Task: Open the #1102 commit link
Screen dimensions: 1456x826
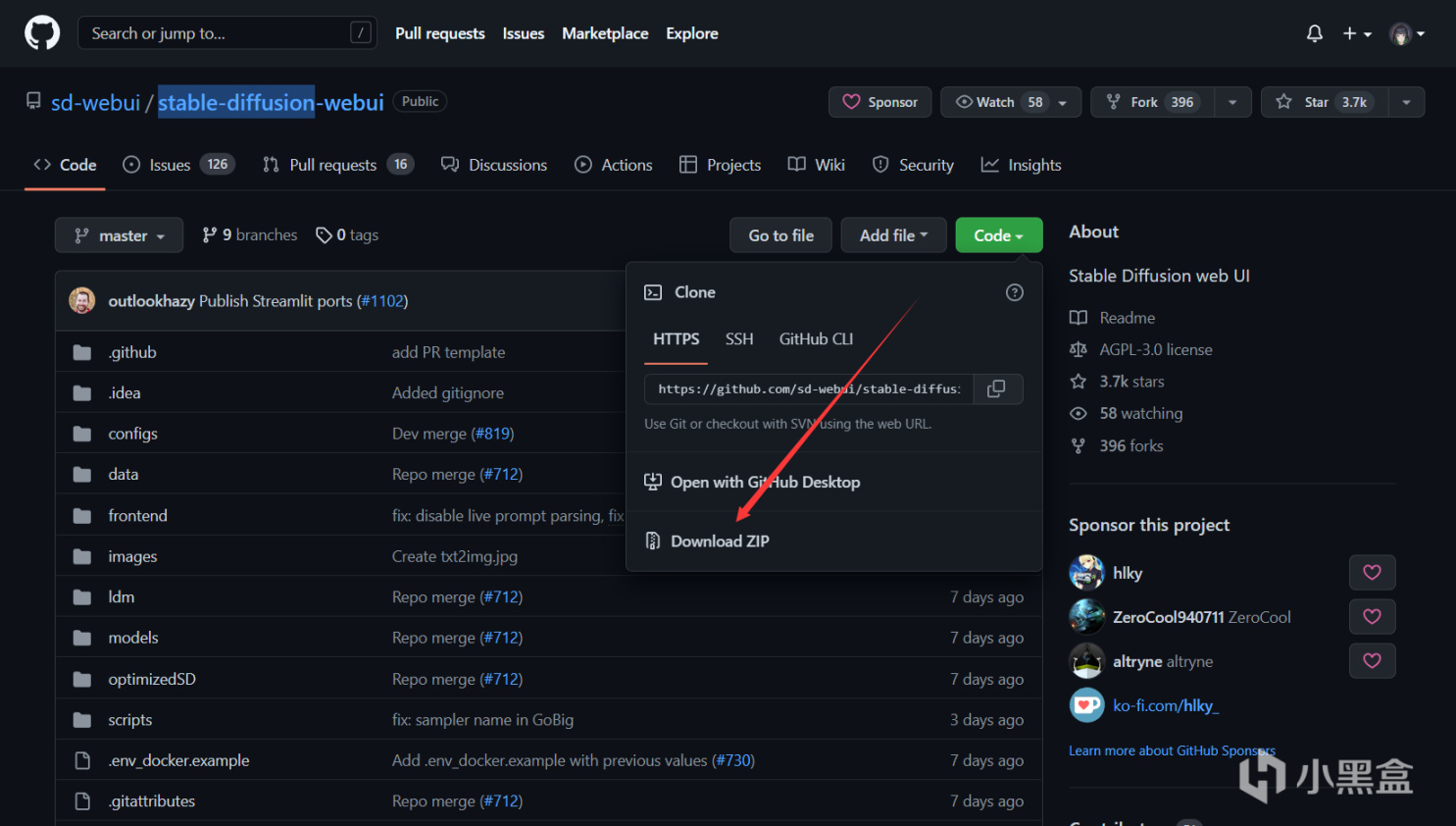Action: pyautogui.click(x=382, y=300)
